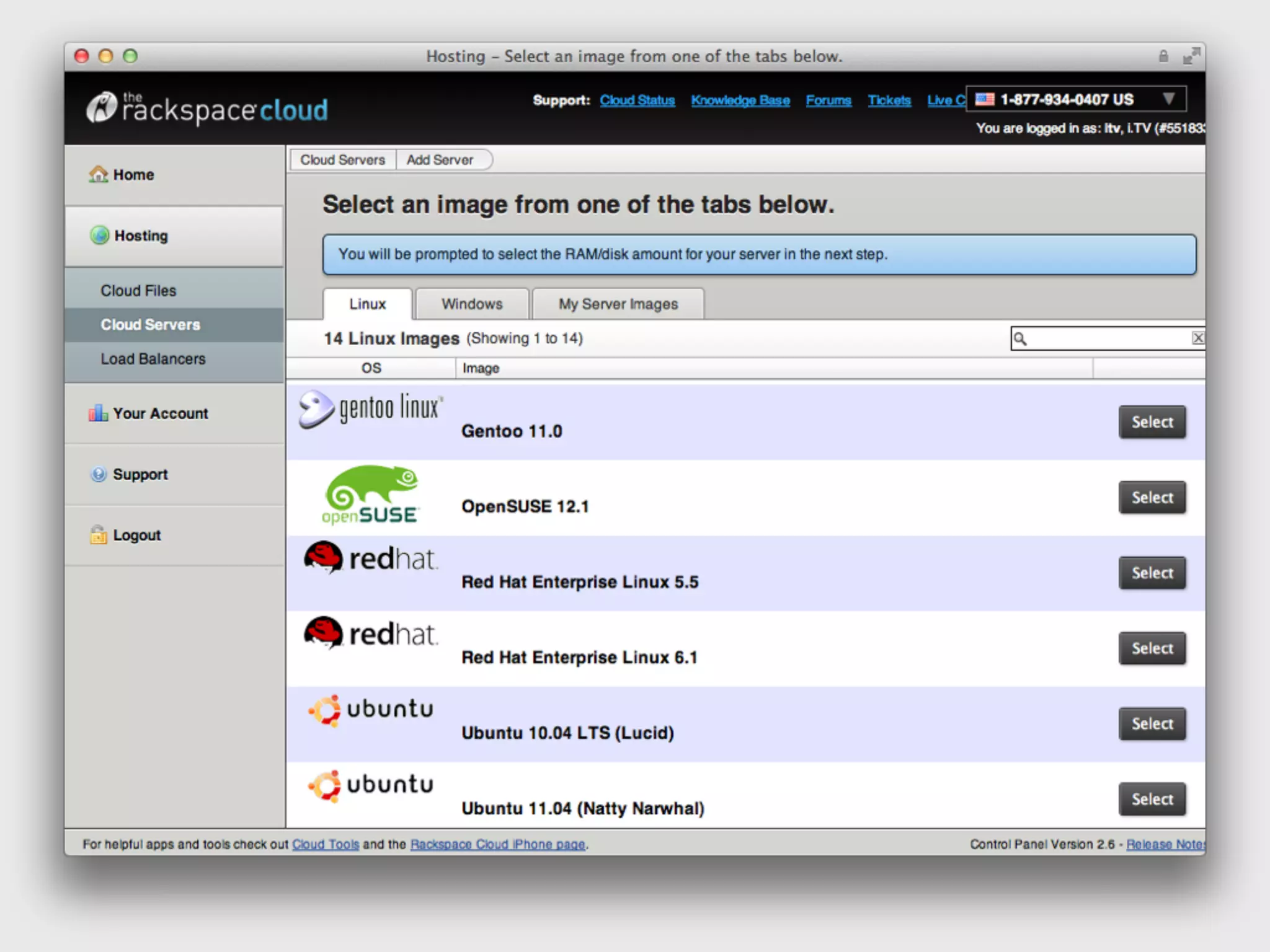Click the Logout padlock icon
Viewport: 1270px width, 952px height.
[x=99, y=535]
